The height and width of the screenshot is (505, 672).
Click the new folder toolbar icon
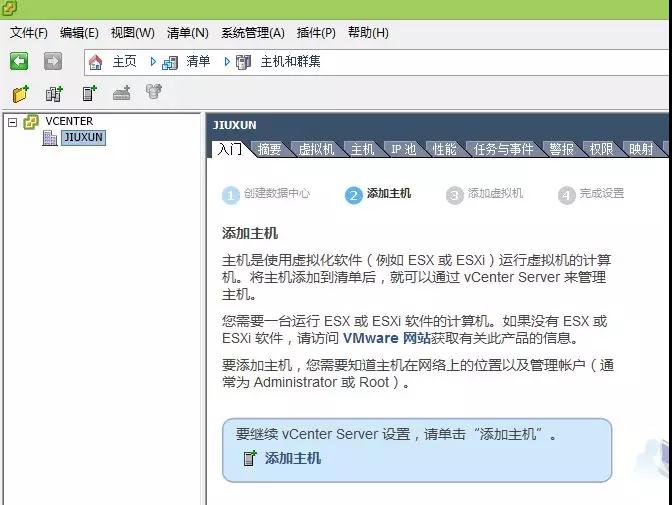pos(20,93)
